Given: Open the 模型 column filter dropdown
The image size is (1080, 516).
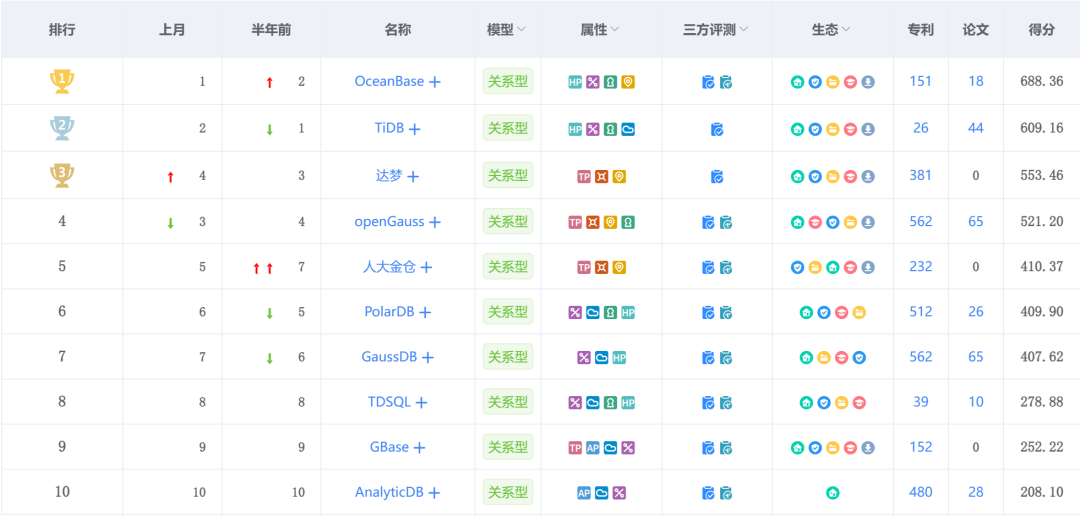Looking at the screenshot, I should (521, 30).
